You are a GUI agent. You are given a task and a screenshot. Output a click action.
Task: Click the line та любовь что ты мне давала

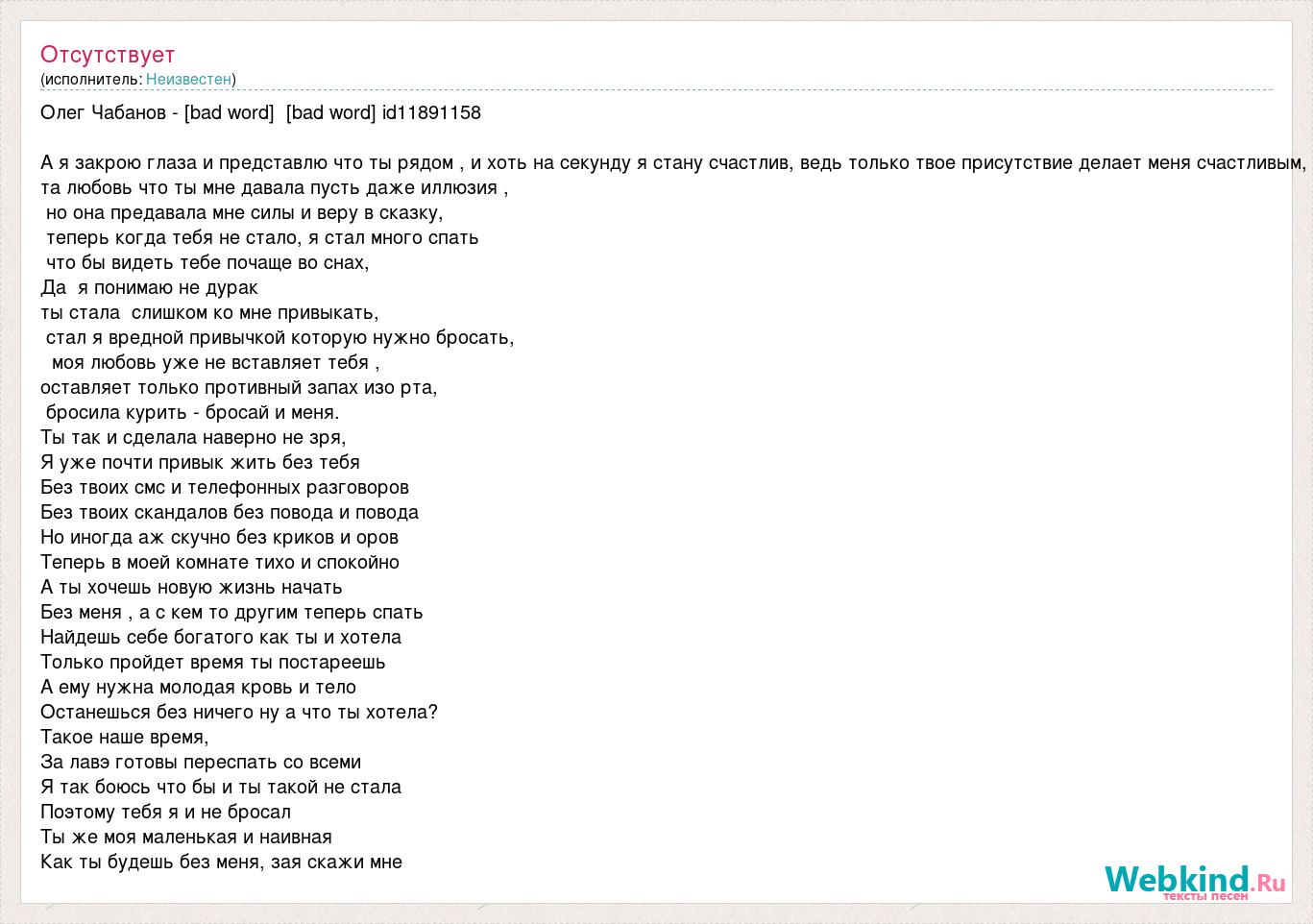(x=274, y=187)
